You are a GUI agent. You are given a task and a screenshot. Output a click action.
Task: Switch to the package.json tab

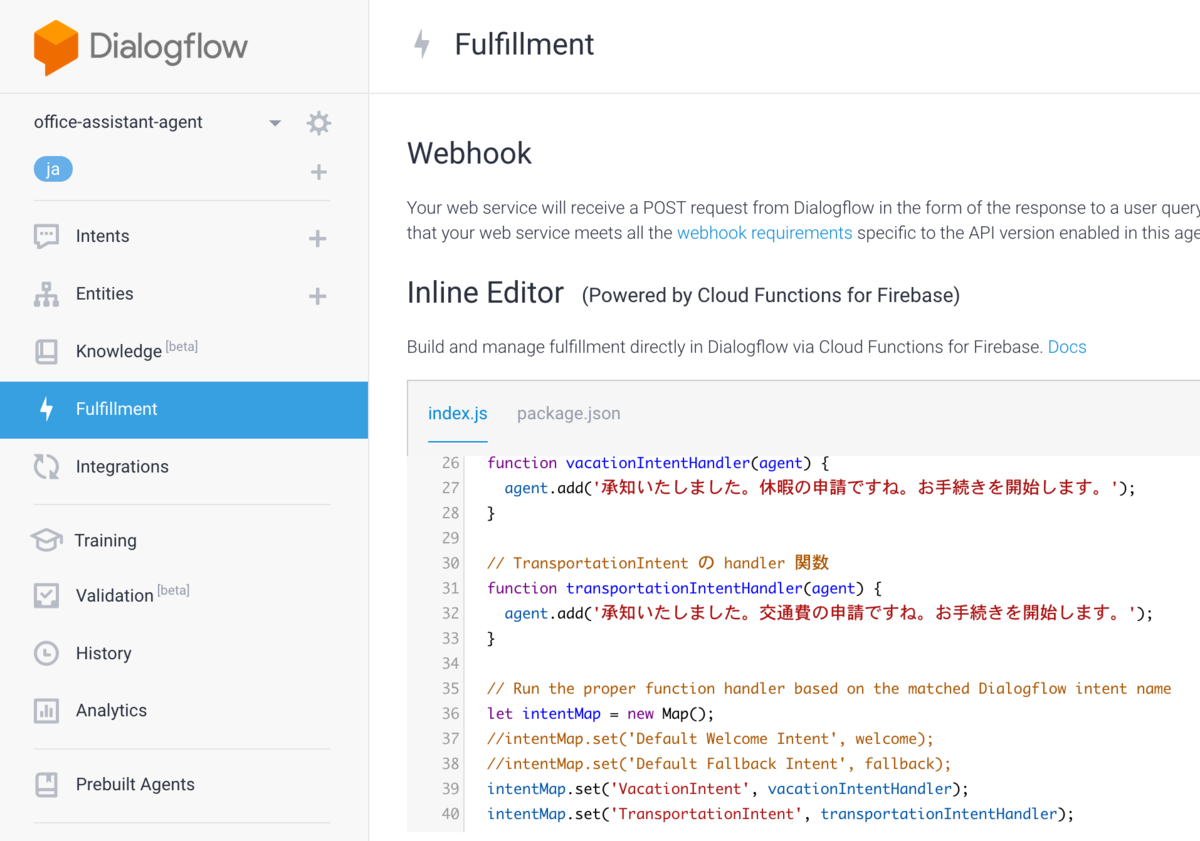coord(568,413)
